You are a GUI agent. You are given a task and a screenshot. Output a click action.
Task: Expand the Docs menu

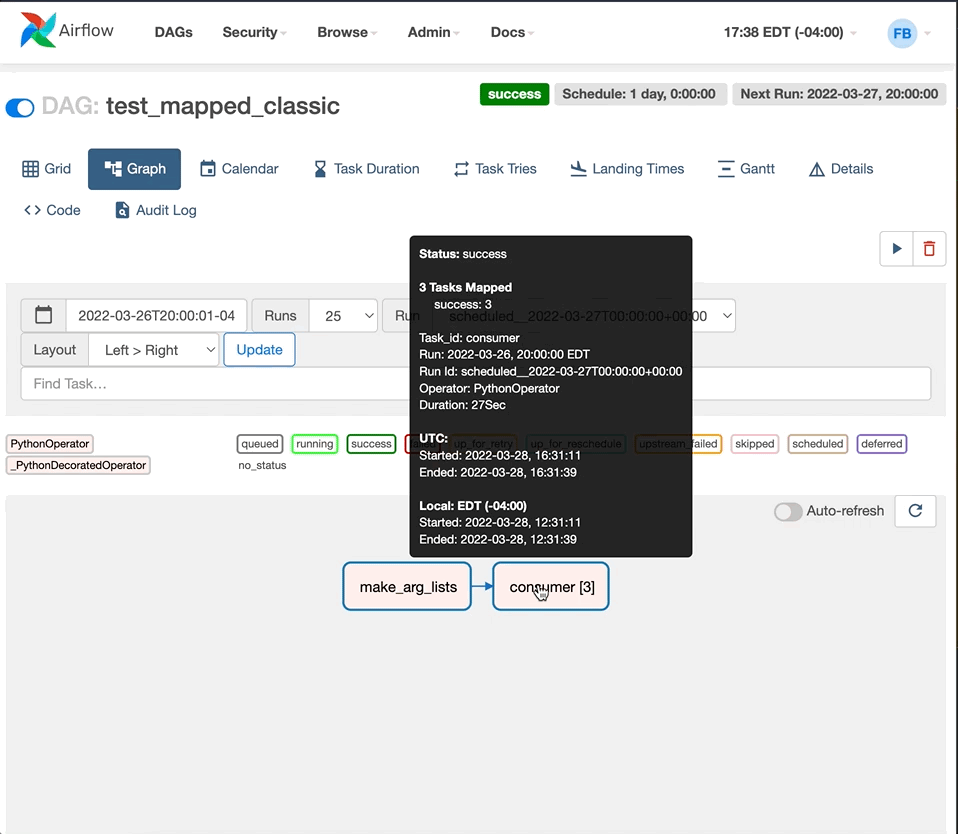(512, 32)
